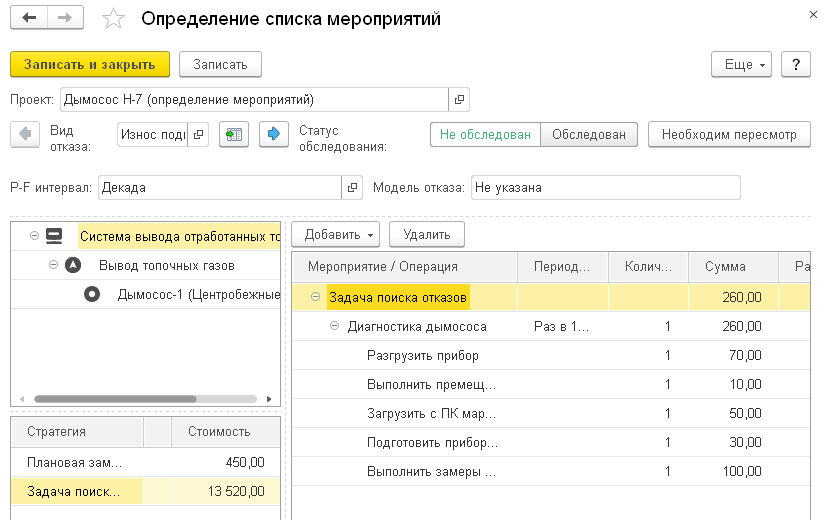Viewport: 823px width, 520px height.
Task: Select the Подготовить прибор... row
Action: pyautogui.click(x=551, y=442)
